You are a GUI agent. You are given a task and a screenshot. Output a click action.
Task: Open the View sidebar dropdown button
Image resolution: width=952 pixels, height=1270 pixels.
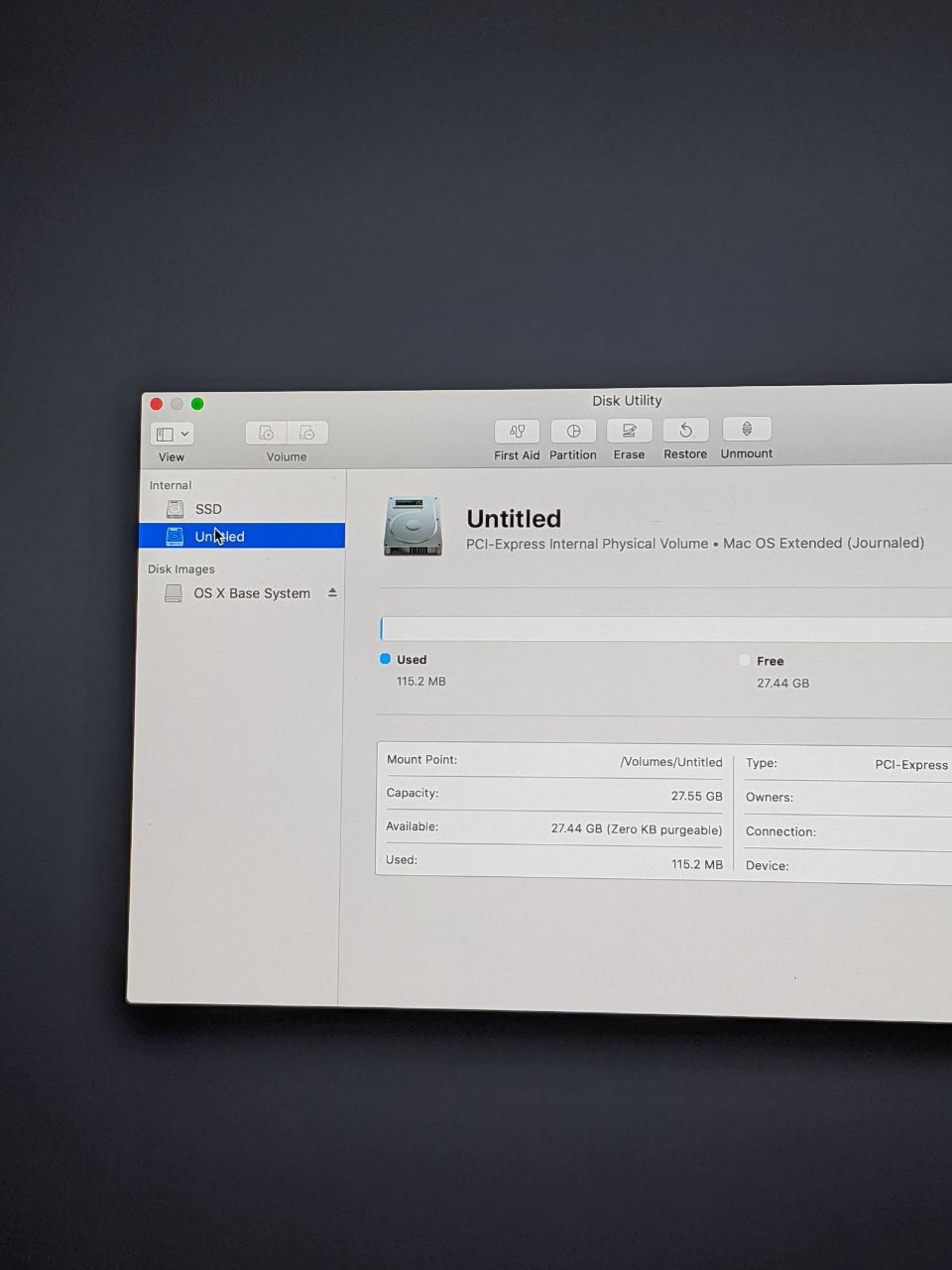point(172,434)
